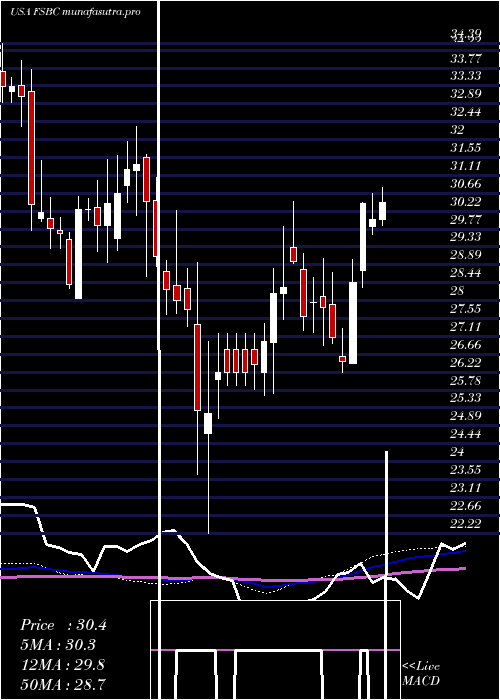500x700 pixels.
Task: Select the 22.66 price label
Action: [x=466, y=505]
